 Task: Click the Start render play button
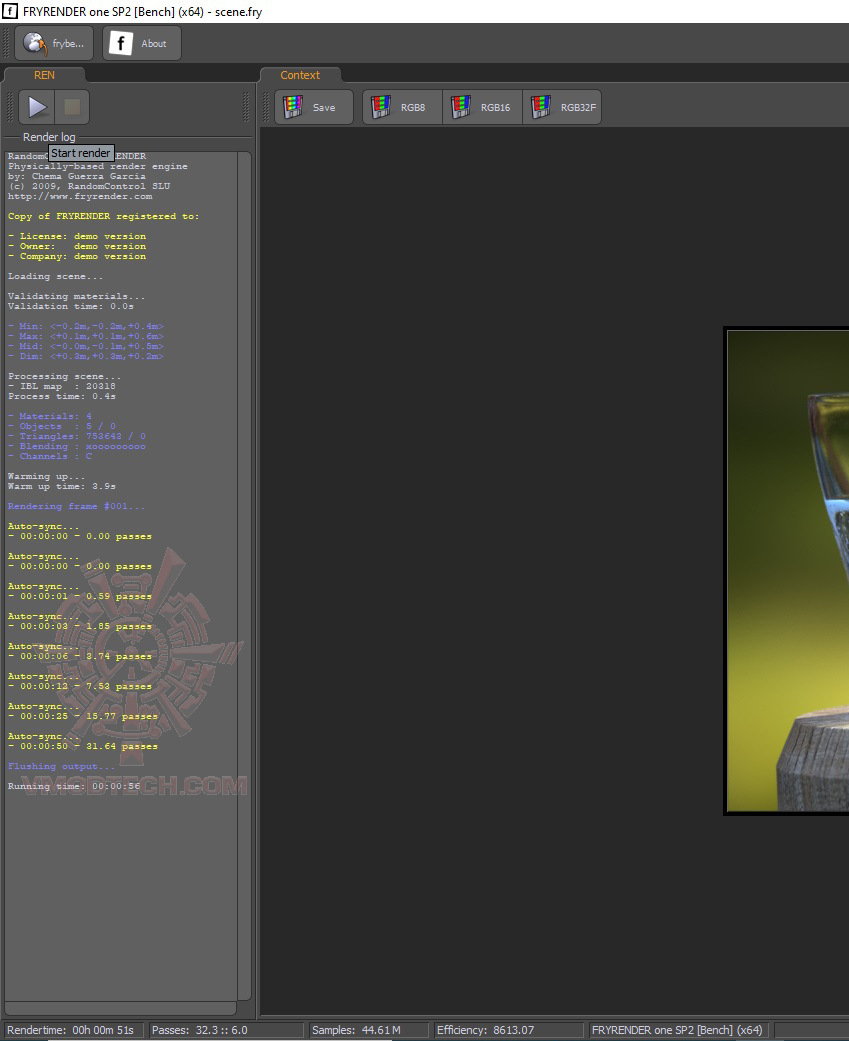[x=37, y=107]
